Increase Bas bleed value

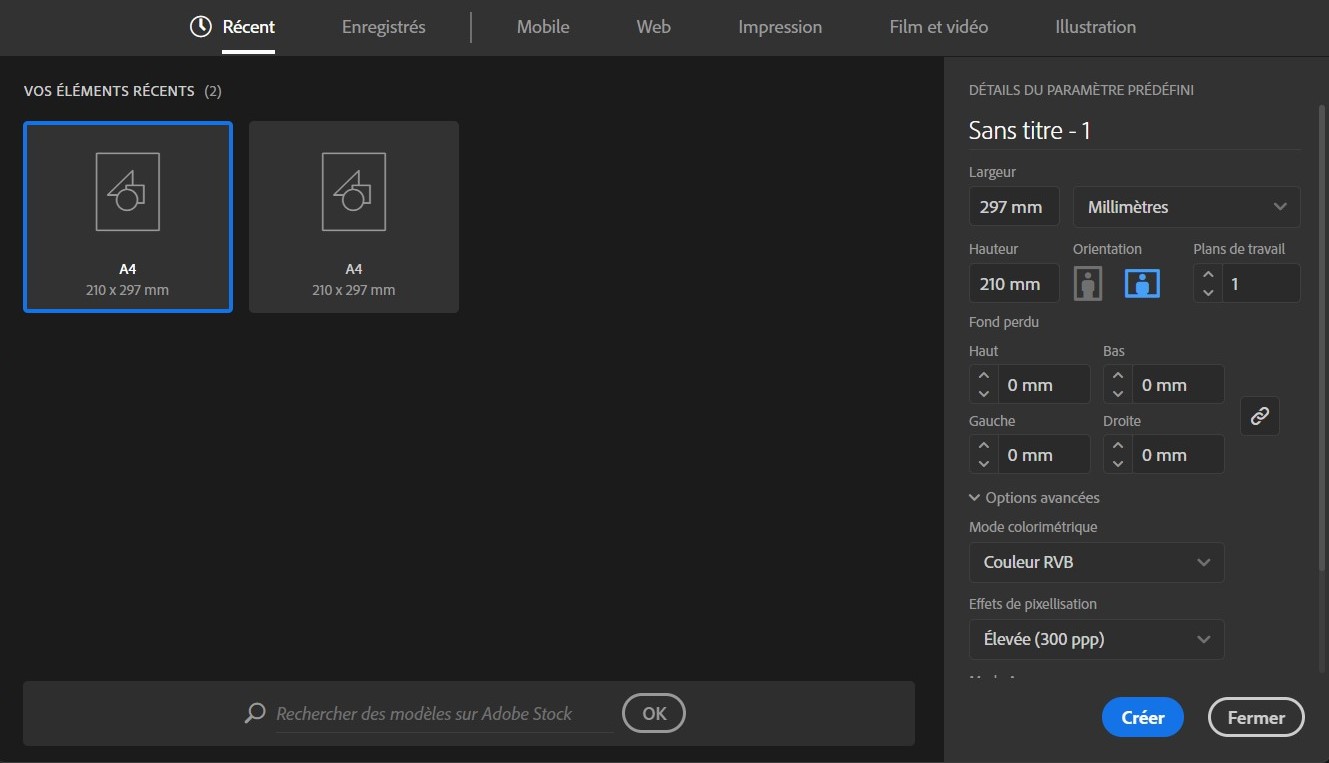(1118, 376)
